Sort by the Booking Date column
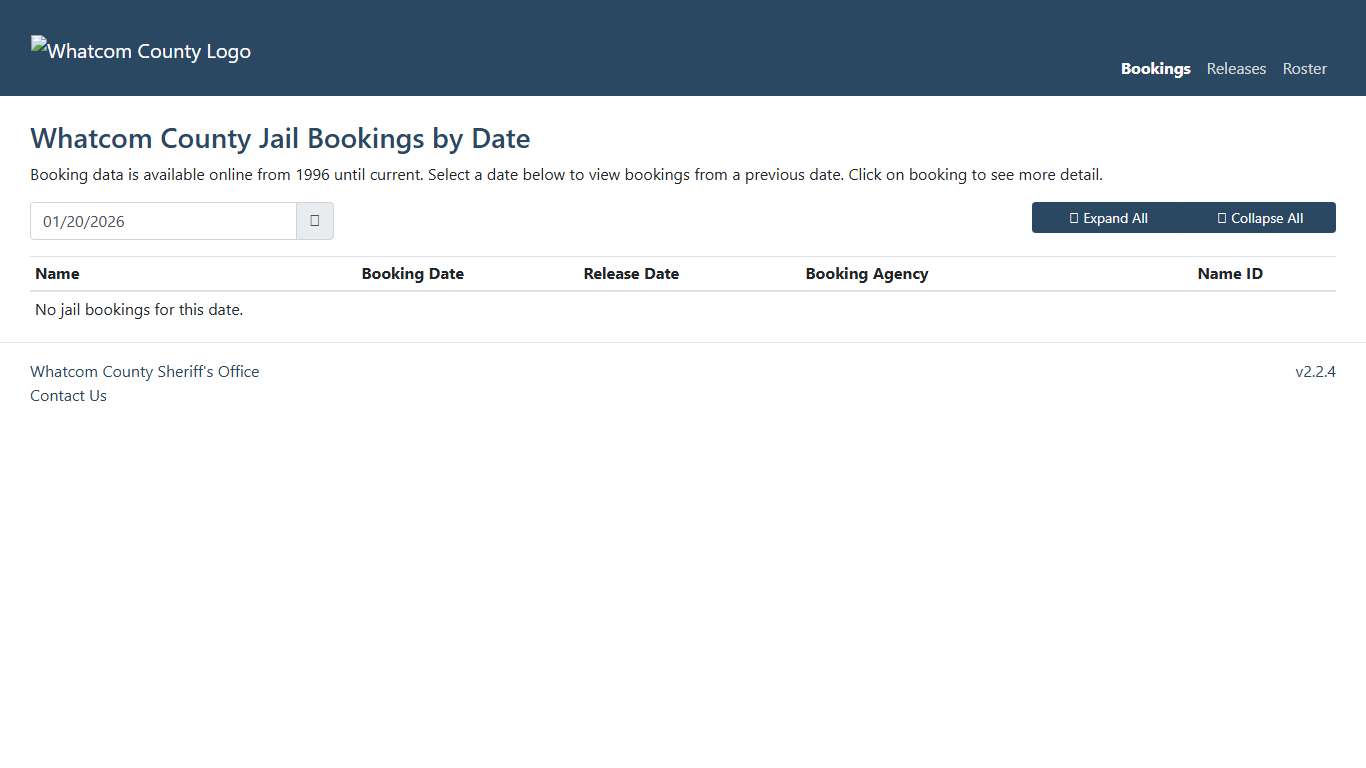This screenshot has height=768, width=1366. [x=413, y=273]
